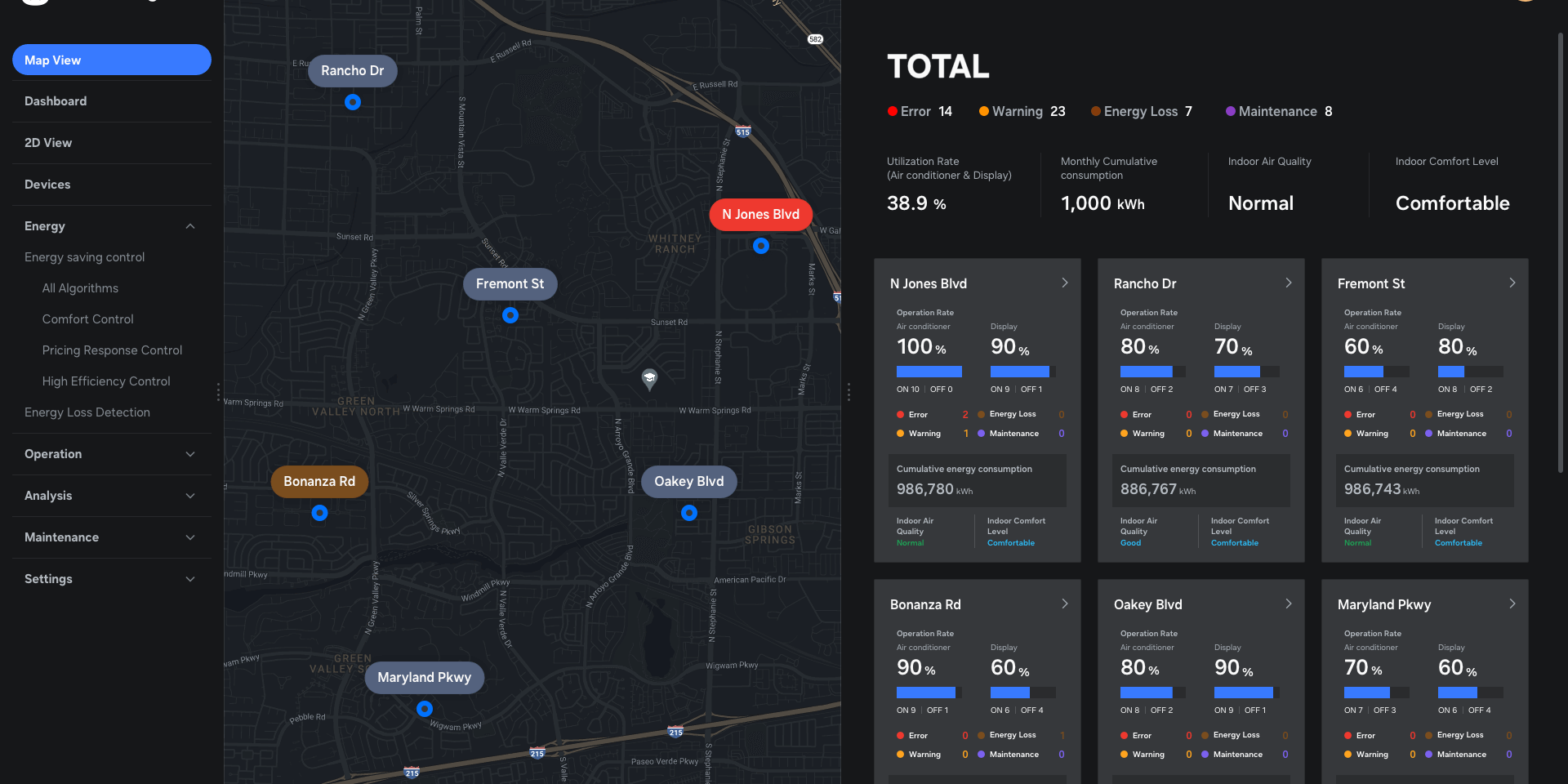Select the Oakey Blvd map pin dot
1568x784 pixels.
(x=689, y=513)
